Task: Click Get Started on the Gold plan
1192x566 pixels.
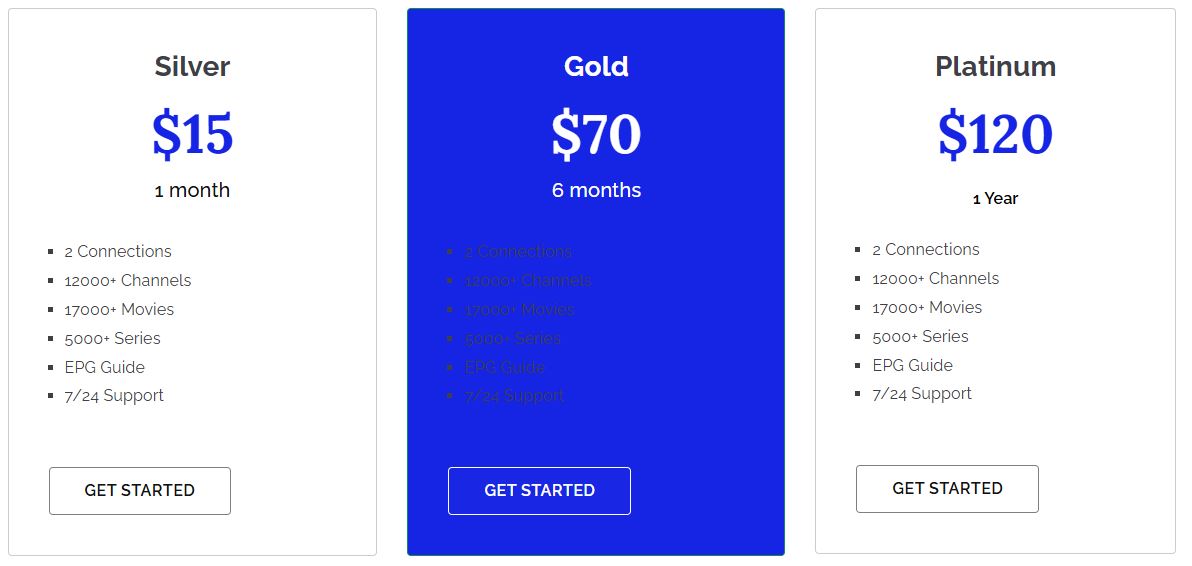Action: tap(539, 491)
